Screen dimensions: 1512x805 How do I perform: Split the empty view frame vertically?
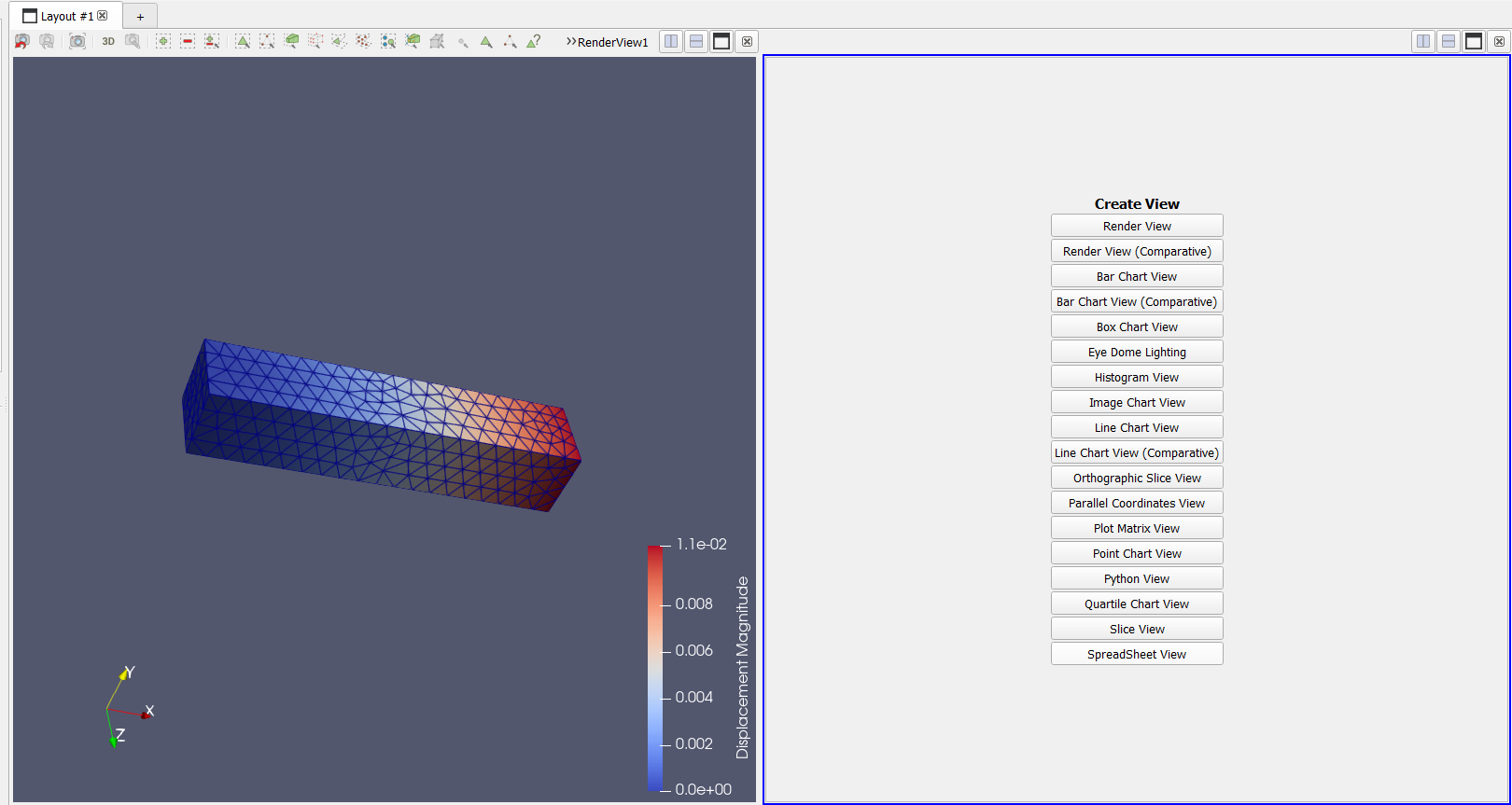click(1449, 41)
